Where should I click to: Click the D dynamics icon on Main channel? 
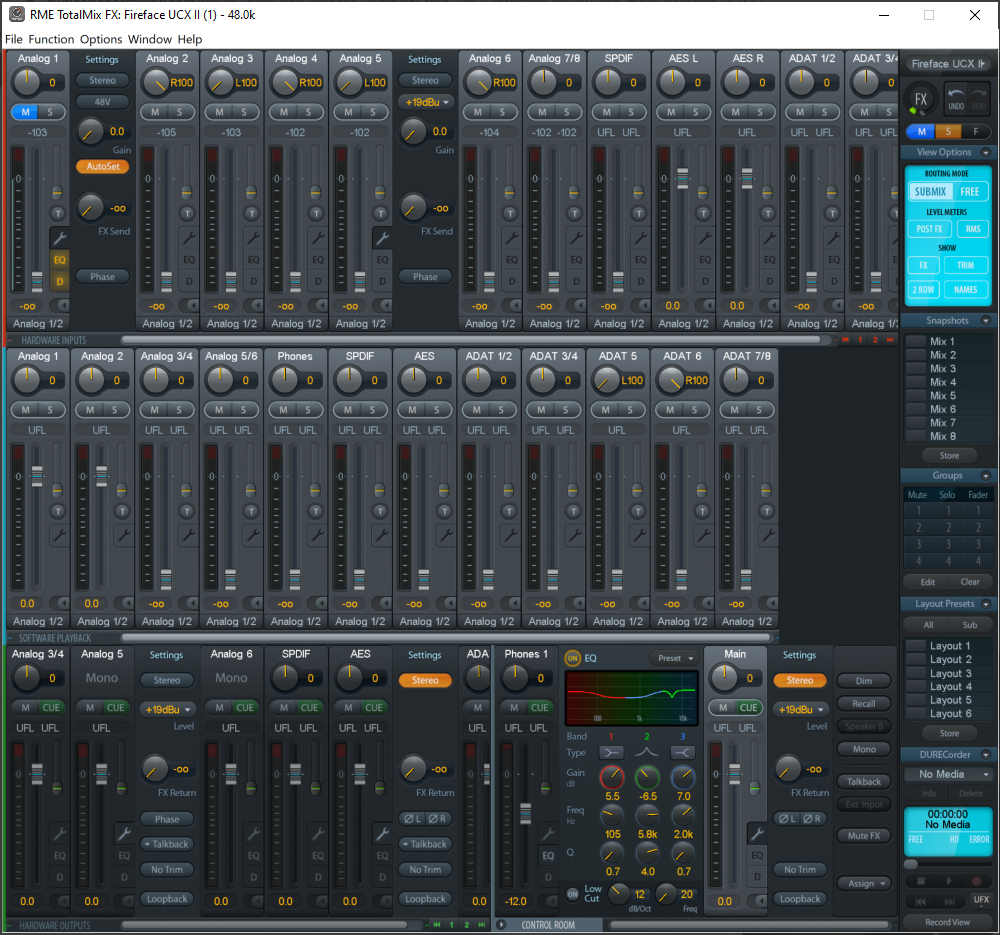[x=757, y=877]
